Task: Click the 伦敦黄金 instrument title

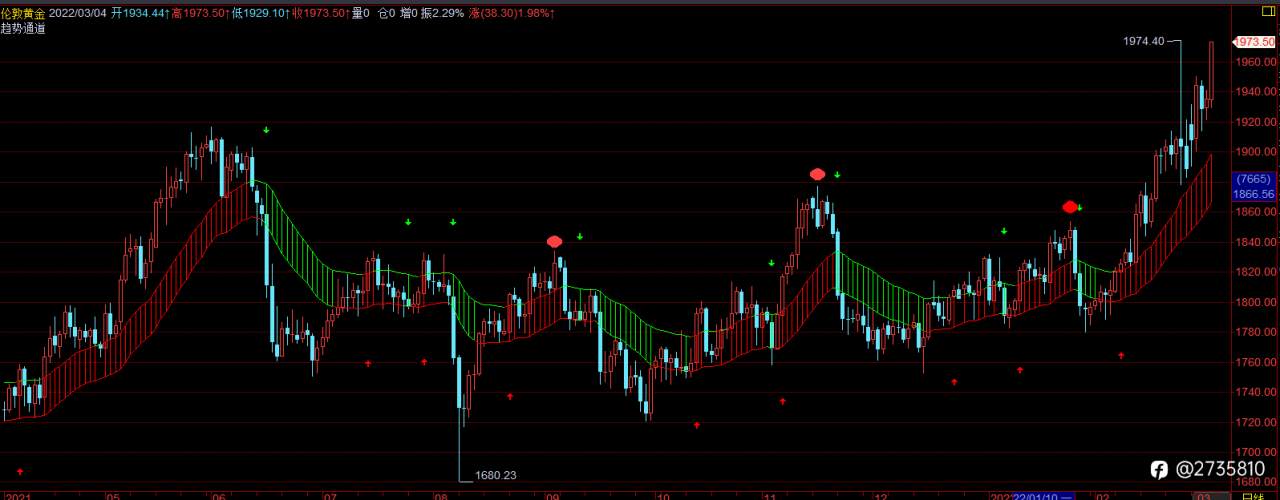Action: click(23, 14)
